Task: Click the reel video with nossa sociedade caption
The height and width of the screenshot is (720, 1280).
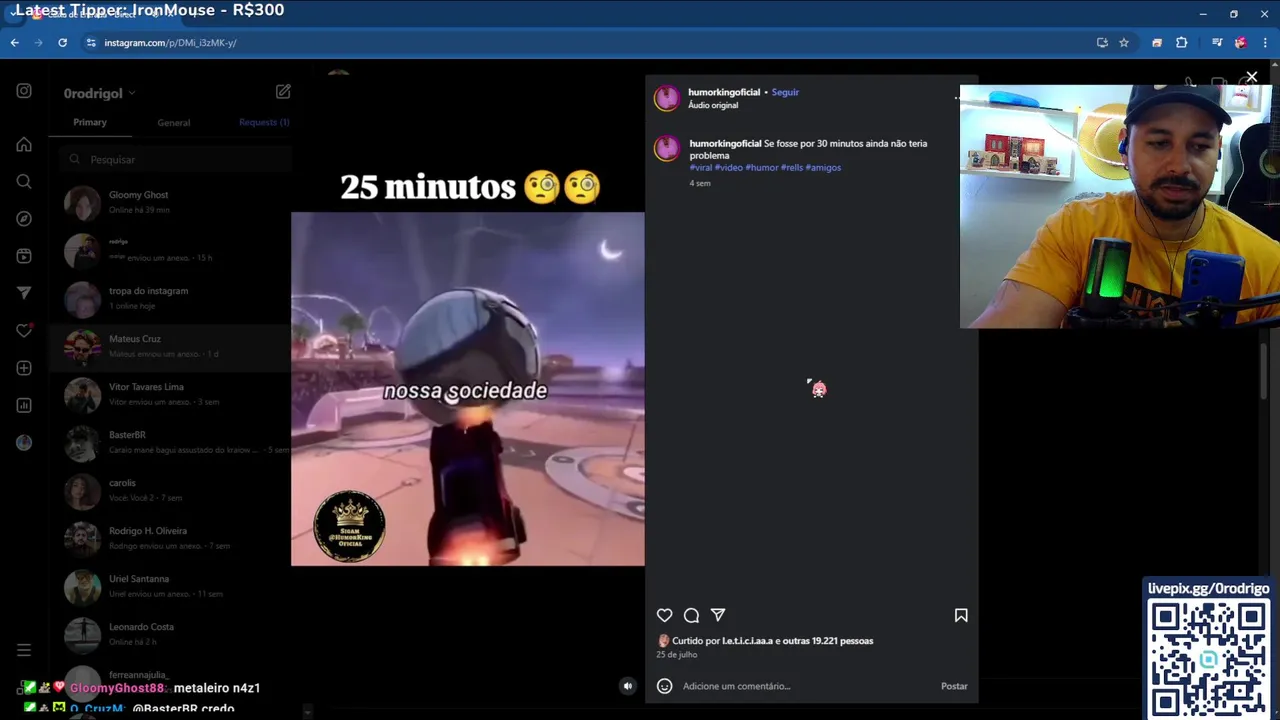Action: 468,389
